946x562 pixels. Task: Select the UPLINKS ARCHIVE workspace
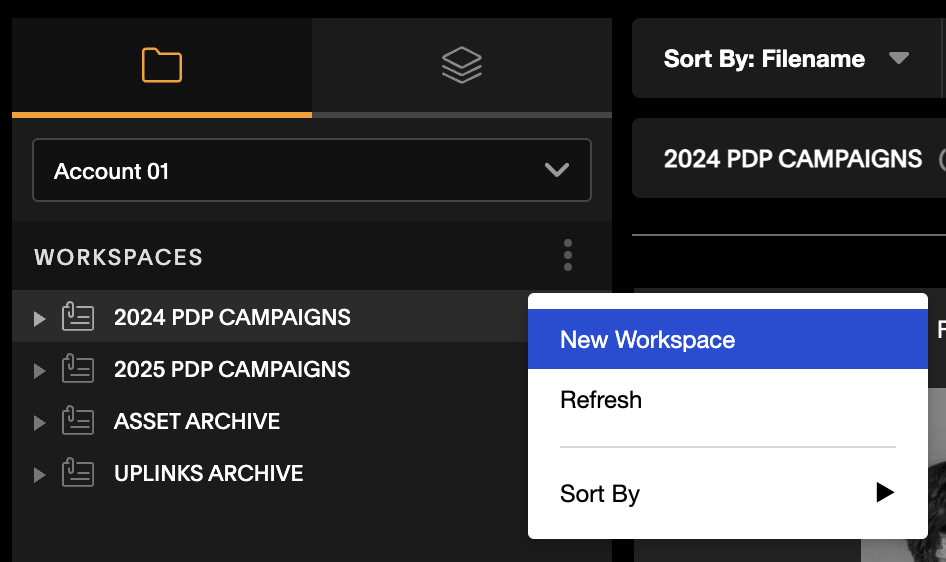click(x=209, y=473)
